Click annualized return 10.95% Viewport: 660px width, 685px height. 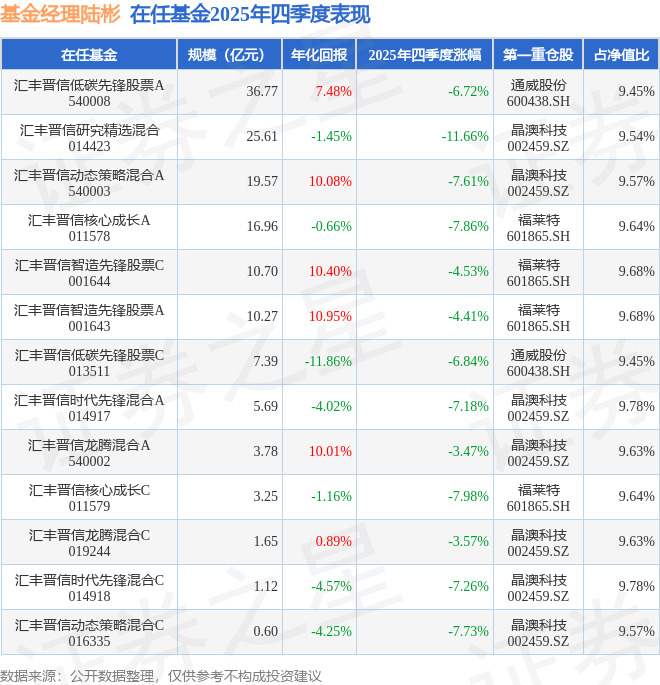click(x=330, y=316)
